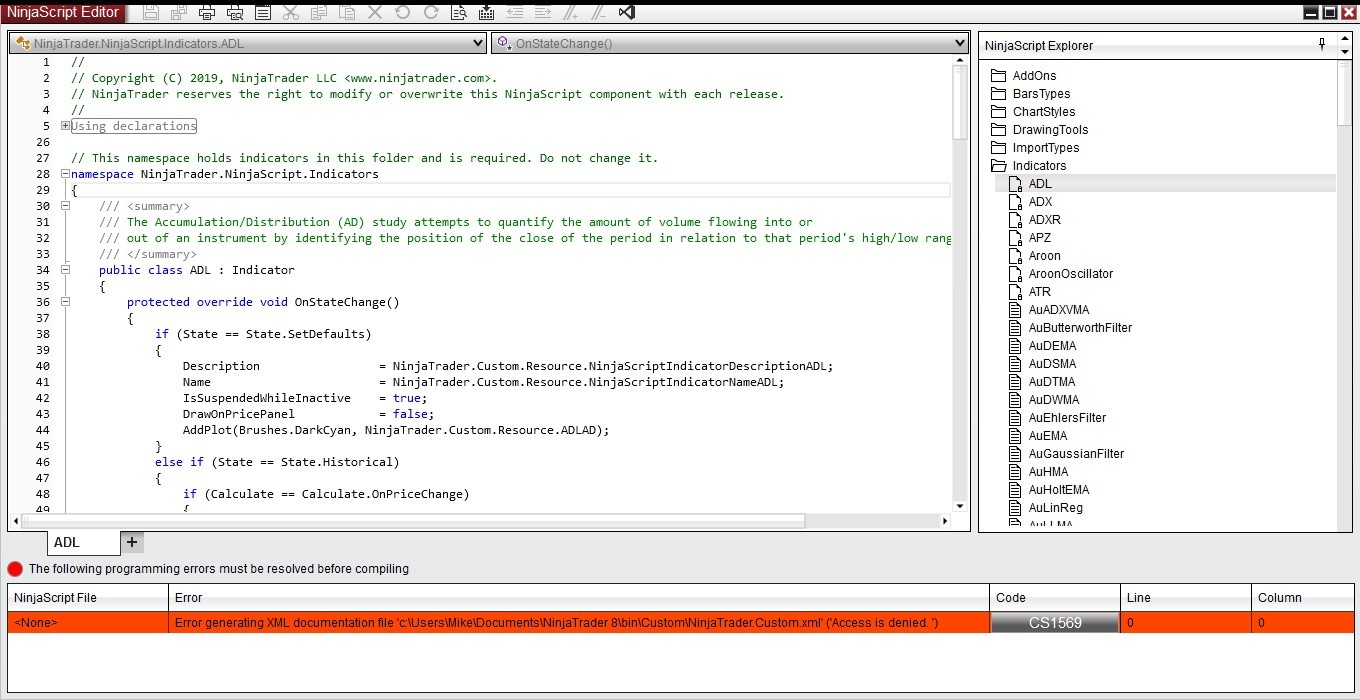Screen dimensions: 1360x700
Task: Select the AuADXVMA indicator file
Action: tap(1048, 310)
